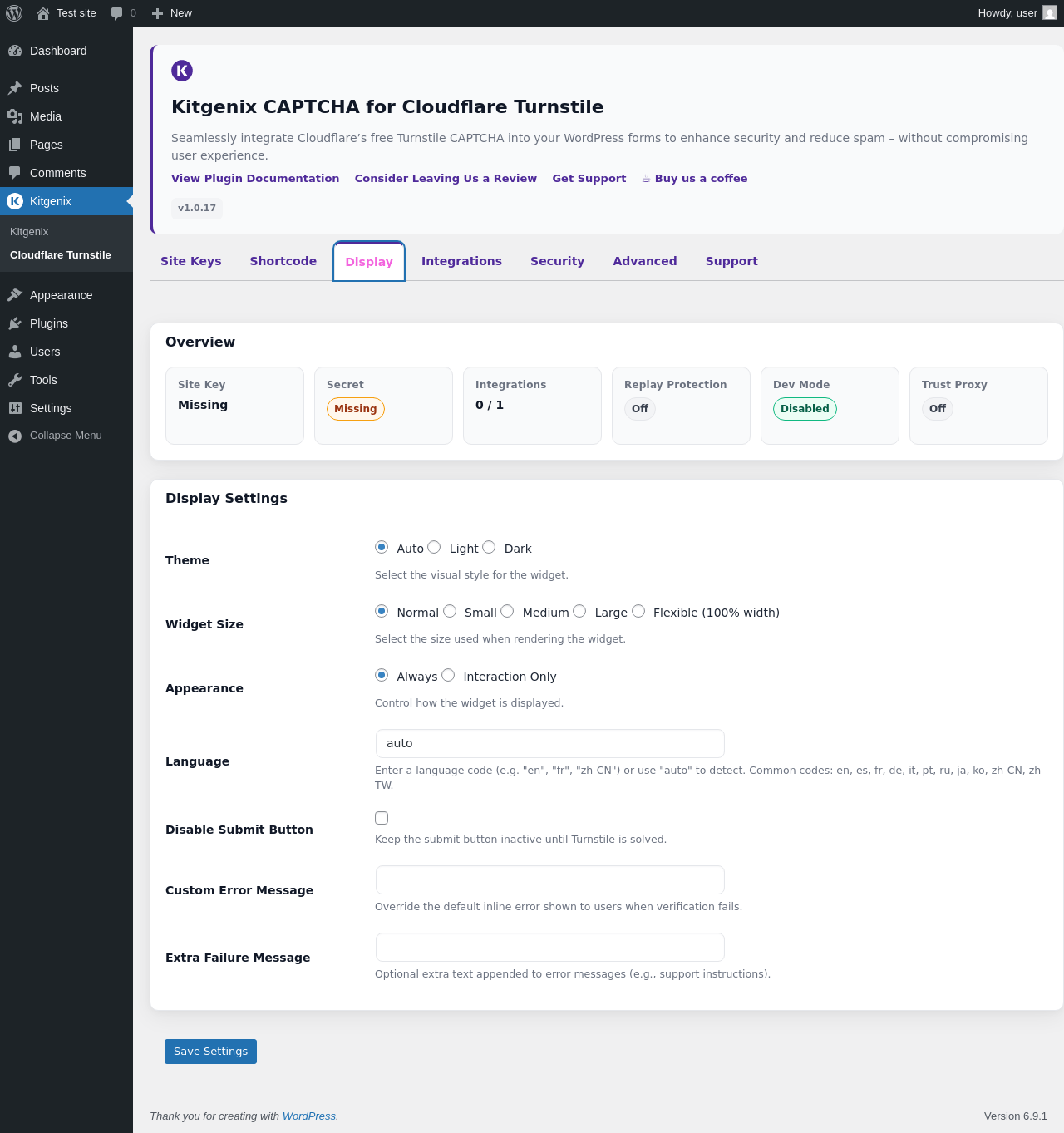1064x1133 pixels.
Task: Open the Test site home icon
Action: 43,13
